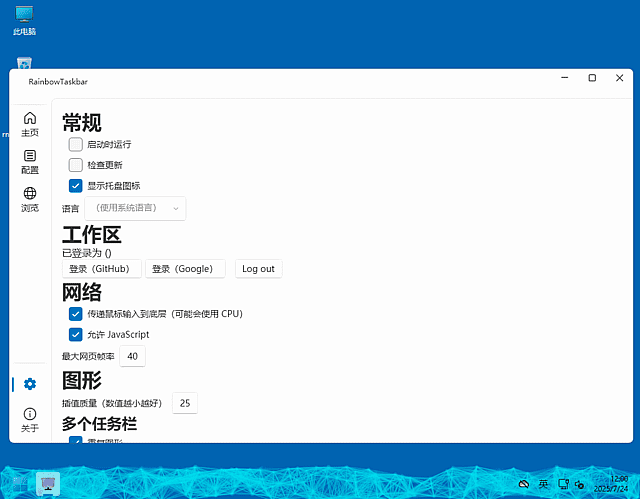Viewport: 640px width, 499px height.
Task: Open the 主页 home page icon
Action: [30, 124]
